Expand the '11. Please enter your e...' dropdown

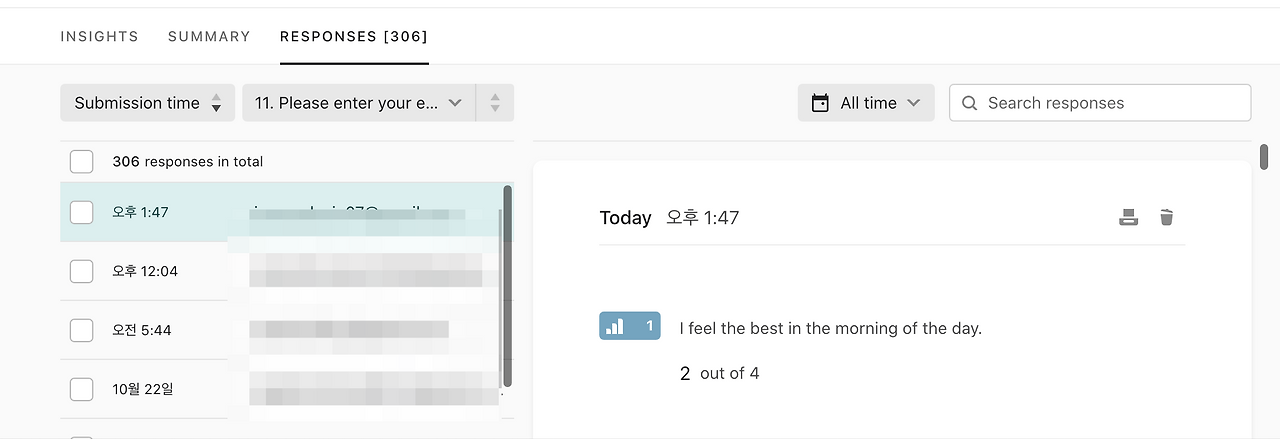[x=358, y=103]
